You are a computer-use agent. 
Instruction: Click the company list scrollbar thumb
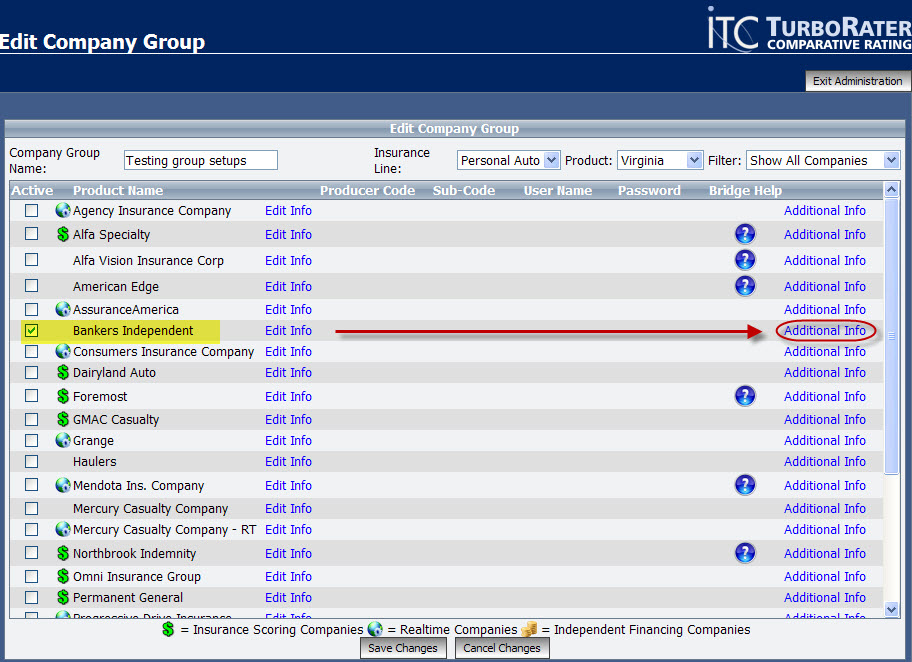point(891,336)
